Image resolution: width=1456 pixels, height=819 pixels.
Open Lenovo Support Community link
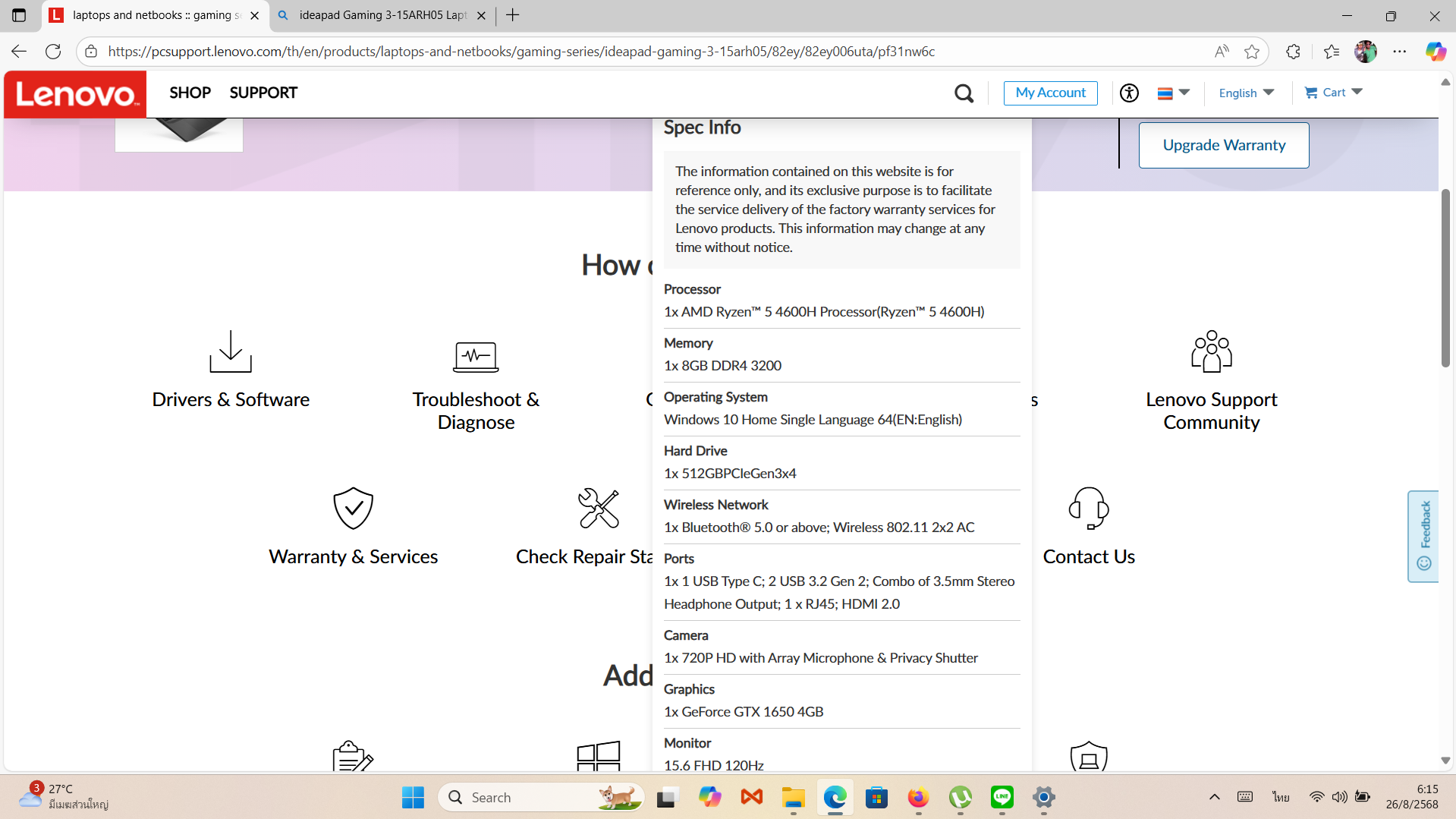[1212, 411]
